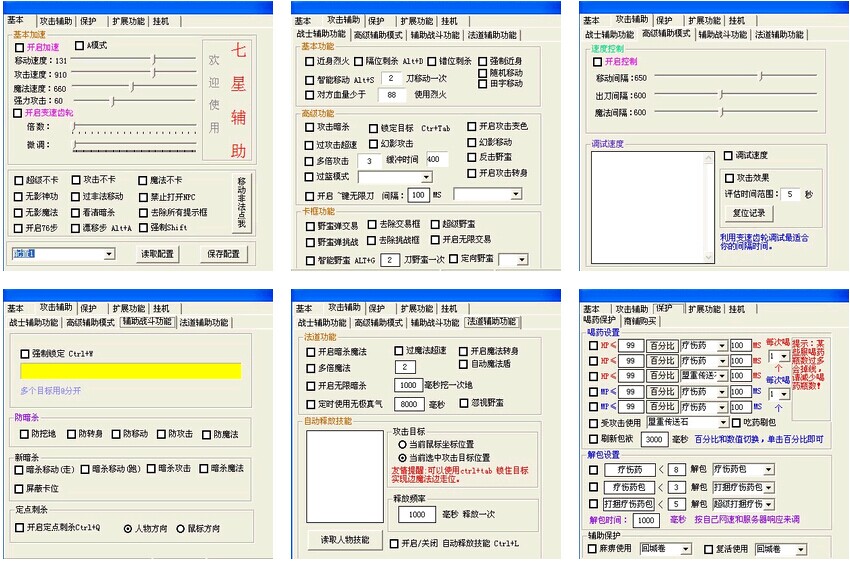Click the 刷新包袱 3000 field
850x561 pixels.
coord(654,440)
